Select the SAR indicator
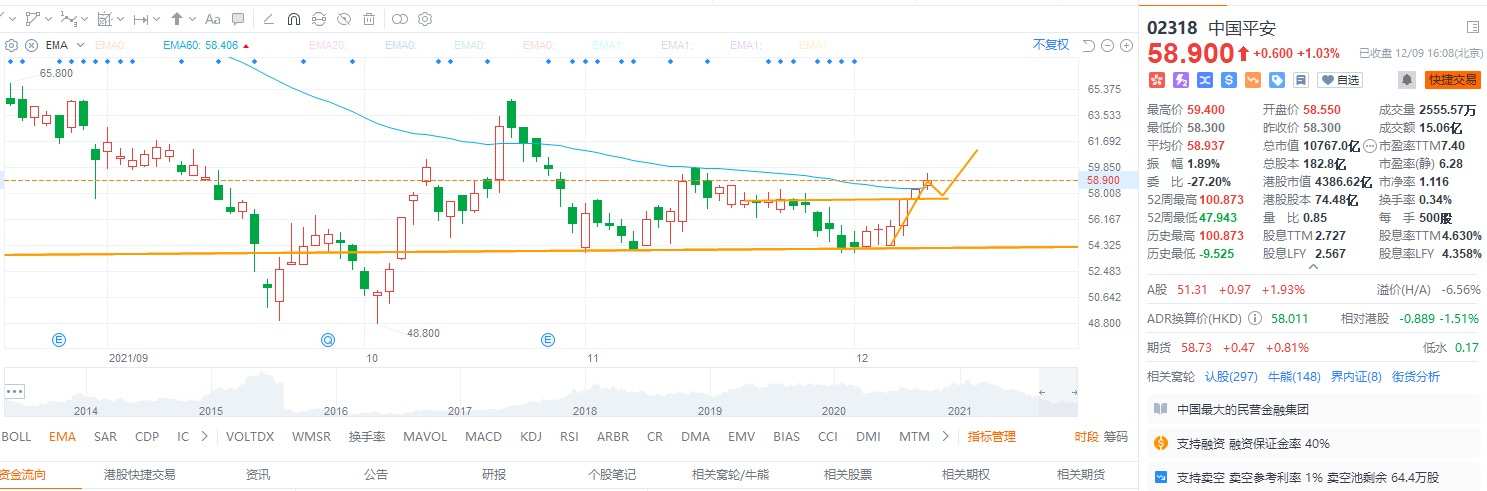1487x491 pixels. 105,436
